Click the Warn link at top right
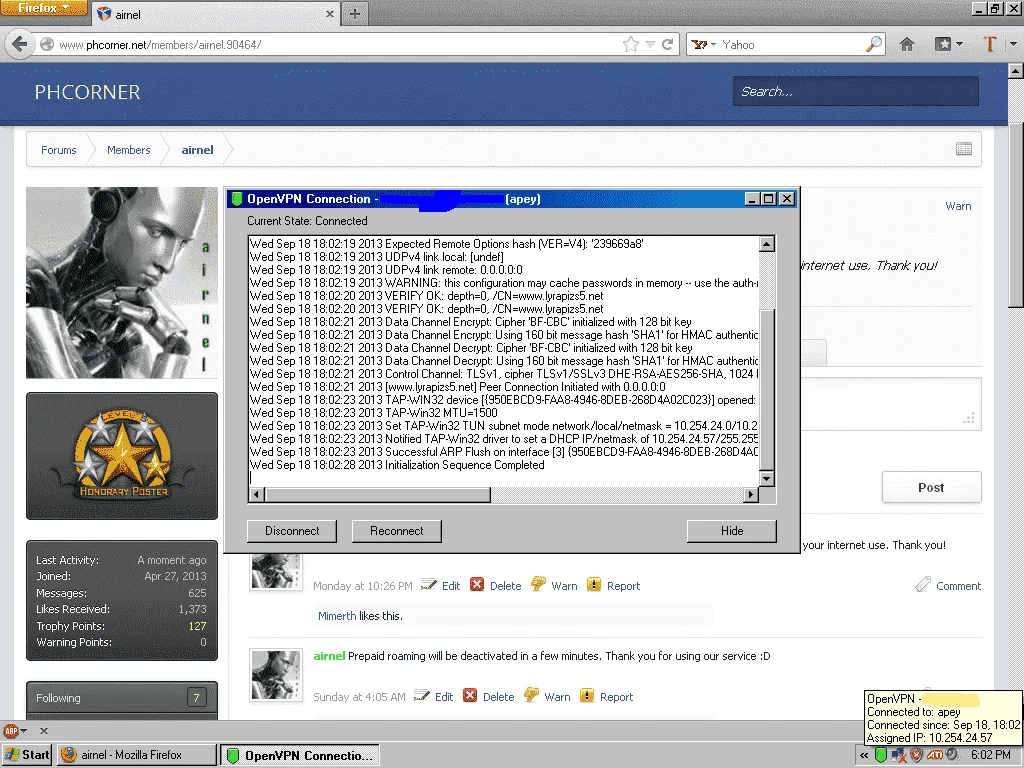Viewport: 1024px width, 768px height. 958,206
